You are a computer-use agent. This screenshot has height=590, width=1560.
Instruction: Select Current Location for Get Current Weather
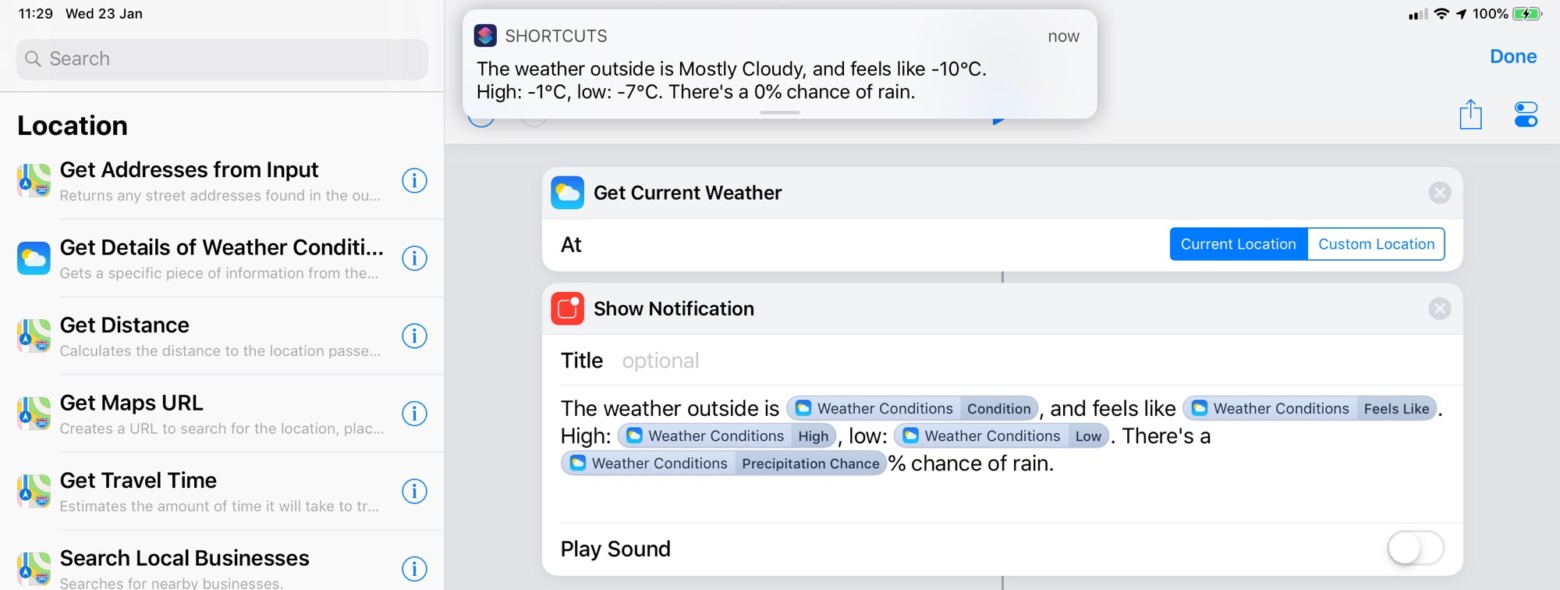[x=1238, y=243]
